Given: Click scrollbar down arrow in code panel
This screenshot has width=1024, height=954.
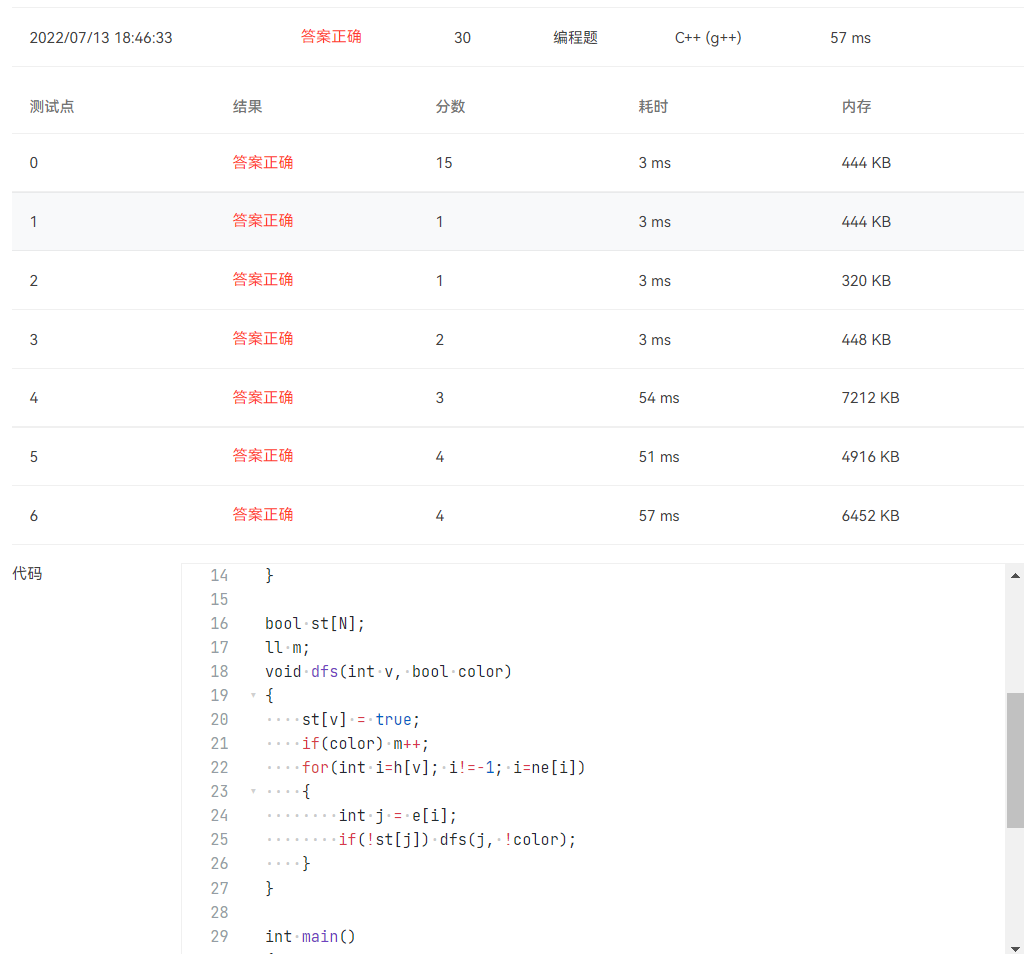Looking at the screenshot, I should (x=1015, y=948).
